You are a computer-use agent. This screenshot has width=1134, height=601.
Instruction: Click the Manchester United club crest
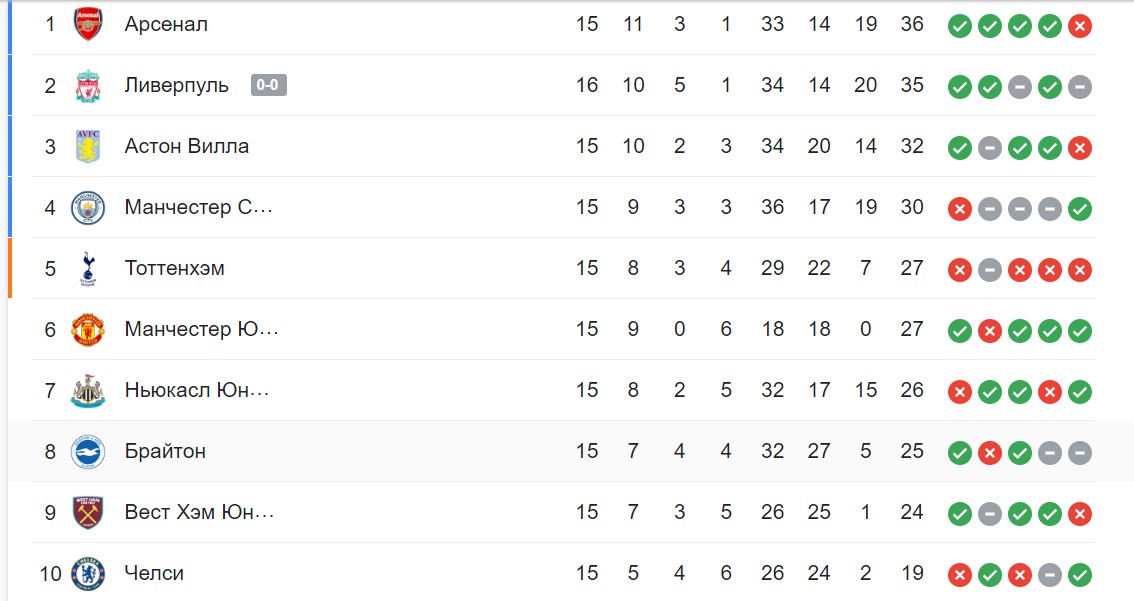point(88,330)
